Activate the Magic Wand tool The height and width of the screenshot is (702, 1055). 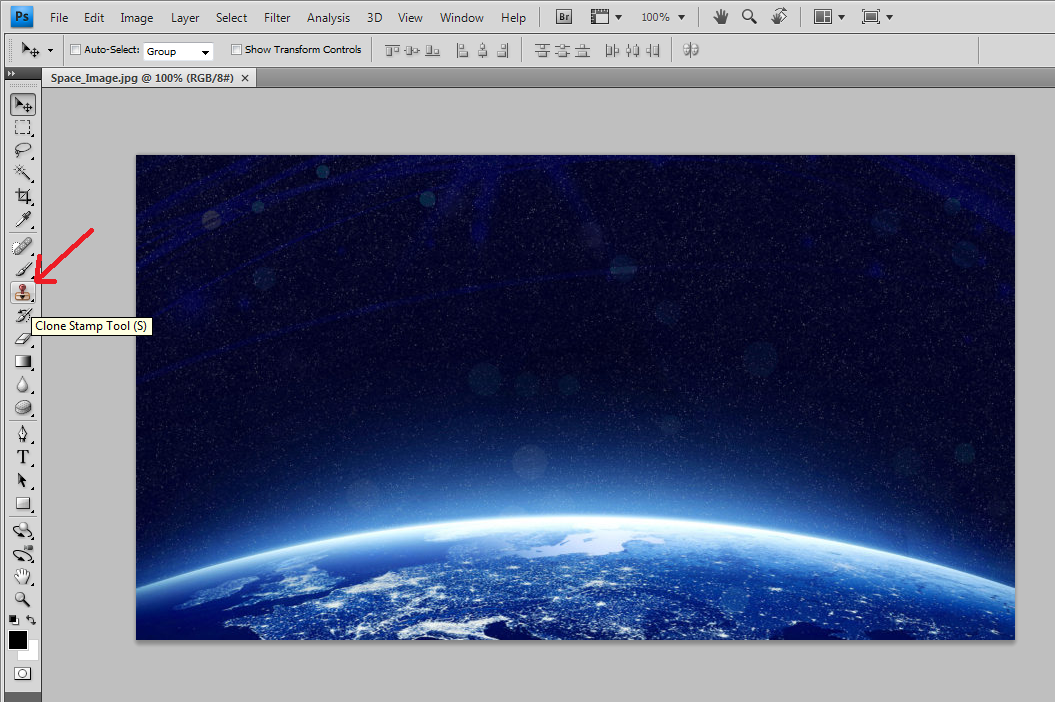(23, 173)
